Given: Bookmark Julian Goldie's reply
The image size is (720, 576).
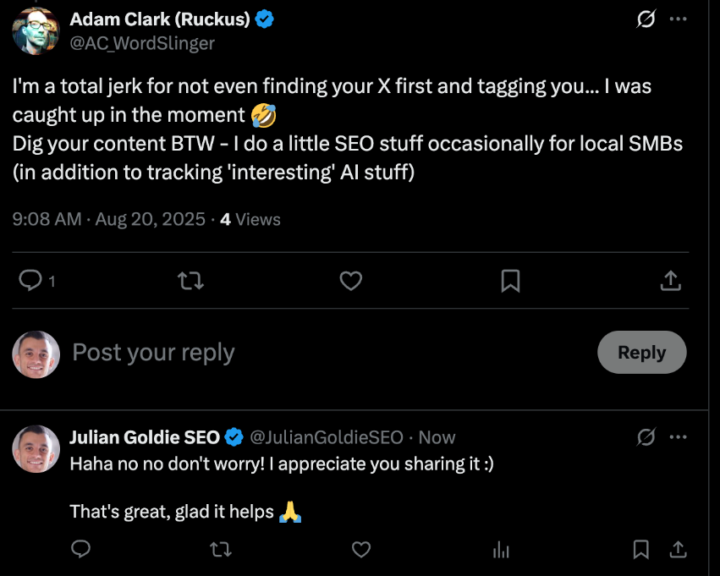Looking at the screenshot, I should (x=641, y=549).
